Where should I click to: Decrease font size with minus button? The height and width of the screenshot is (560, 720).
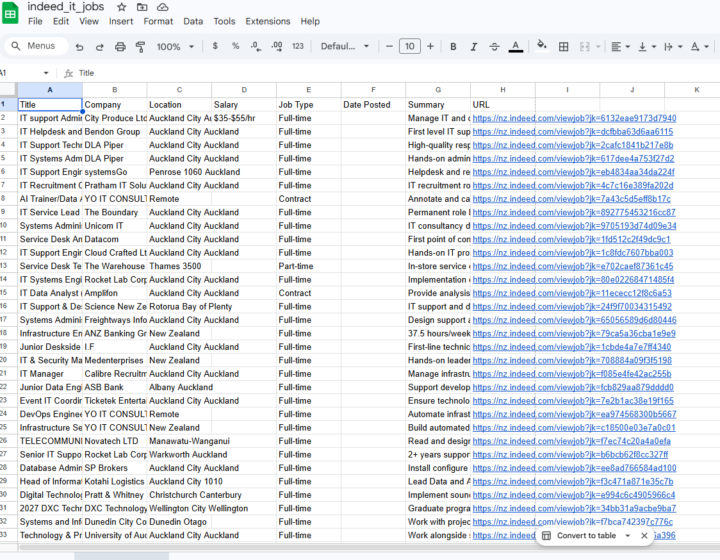tap(389, 46)
